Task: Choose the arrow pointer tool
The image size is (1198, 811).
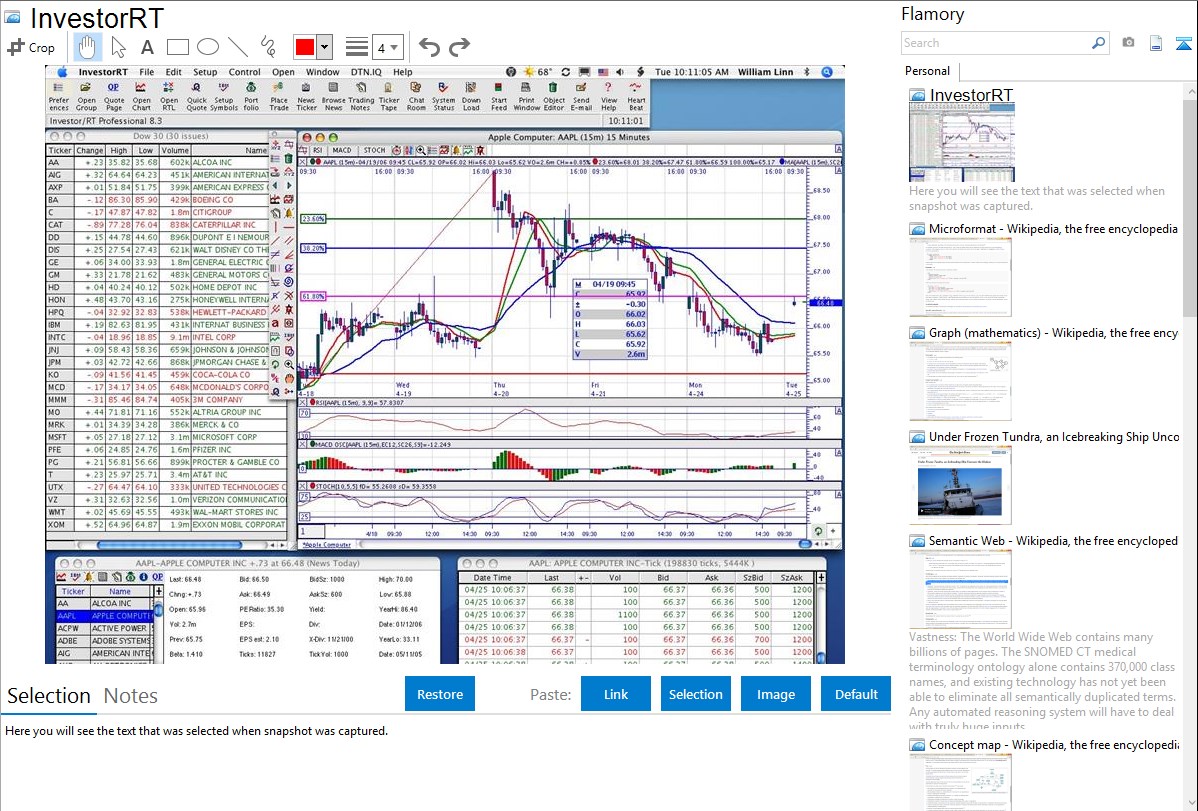Action: pyautogui.click(x=118, y=47)
